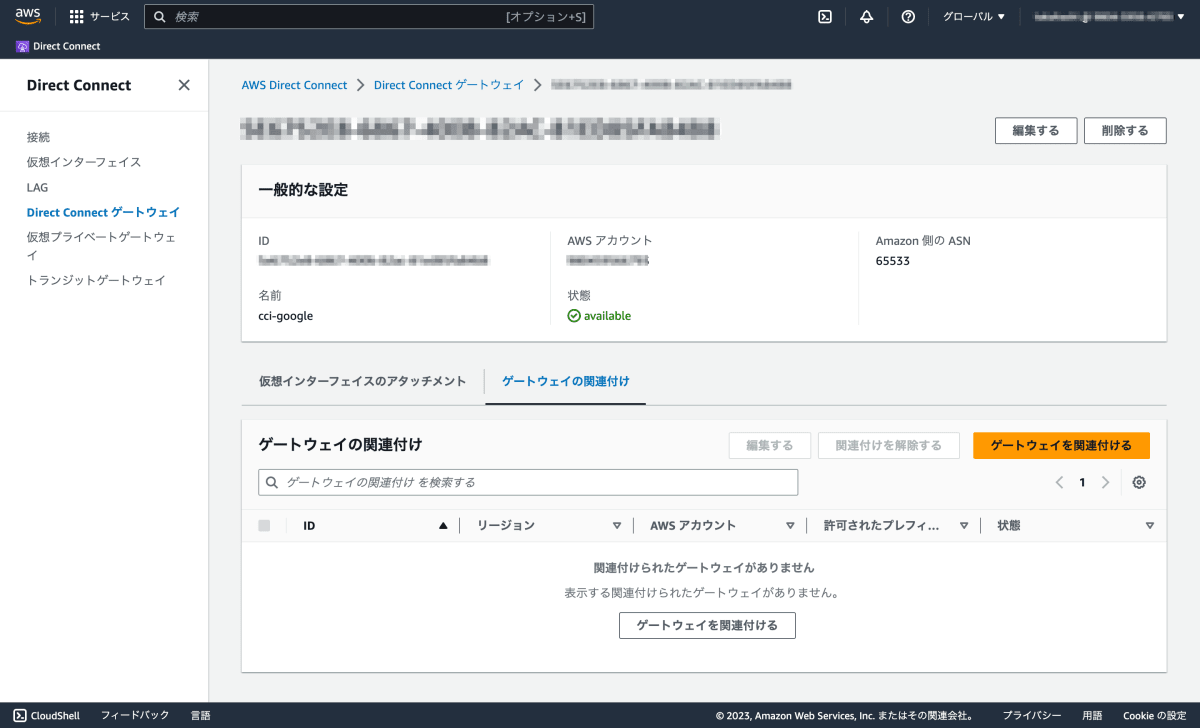Go to previous page arrow
This screenshot has width=1200, height=728.
pyautogui.click(x=1059, y=482)
